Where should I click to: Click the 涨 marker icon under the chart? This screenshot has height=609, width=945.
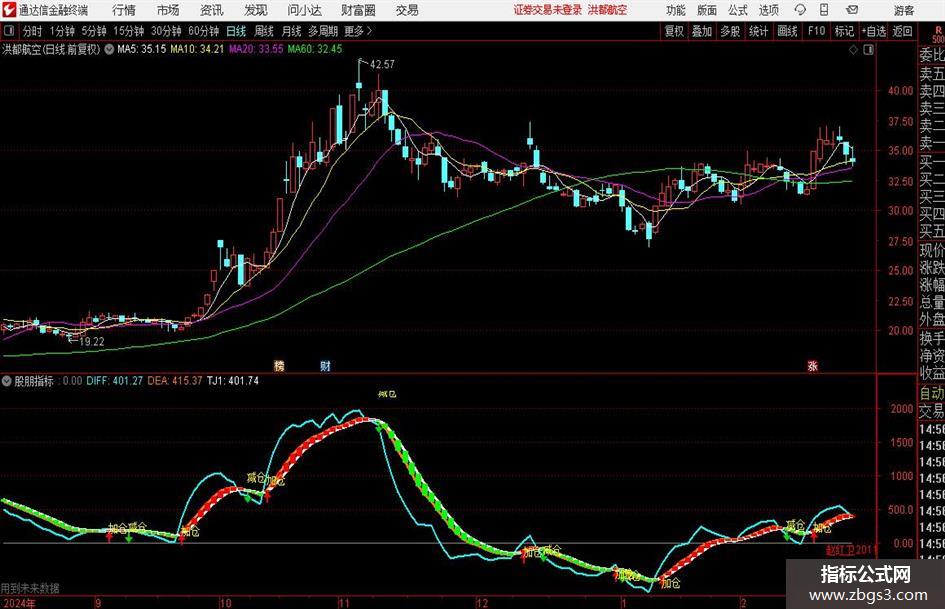812,365
